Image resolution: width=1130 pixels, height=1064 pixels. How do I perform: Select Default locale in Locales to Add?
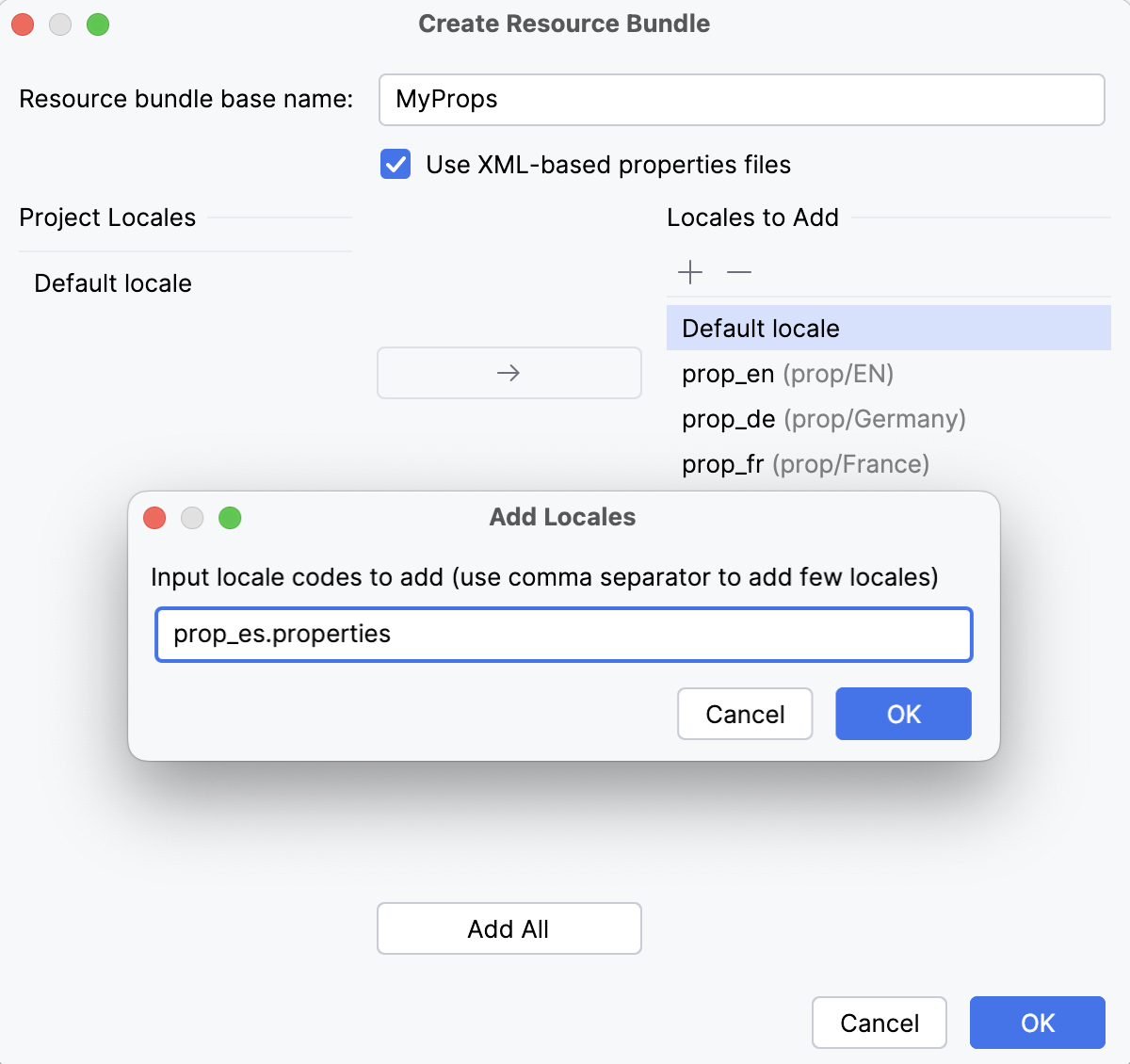pyautogui.click(x=759, y=328)
